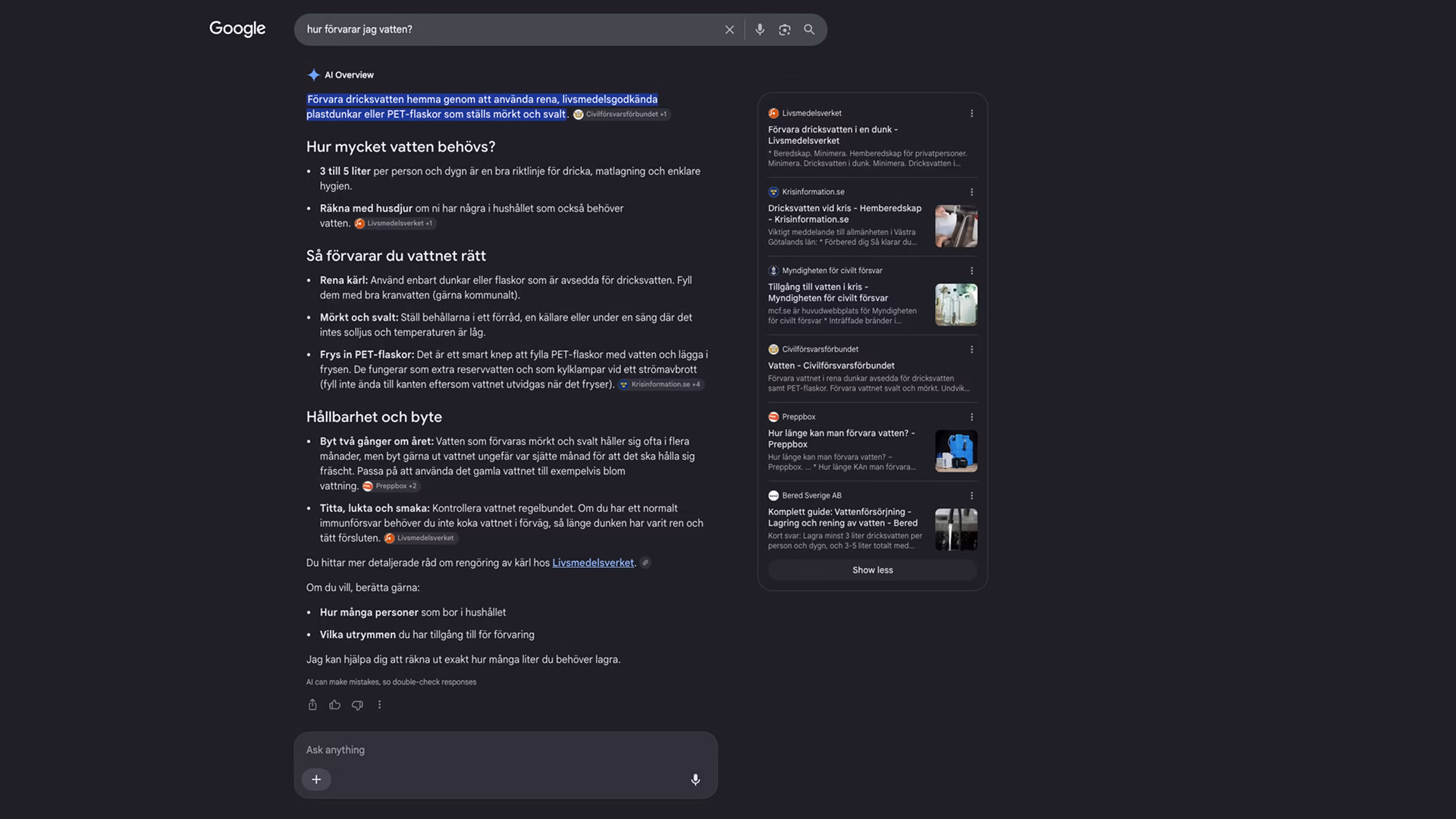This screenshot has width=1456, height=819.
Task: Open more options for Livsmedelsverket source card
Action: click(x=971, y=114)
